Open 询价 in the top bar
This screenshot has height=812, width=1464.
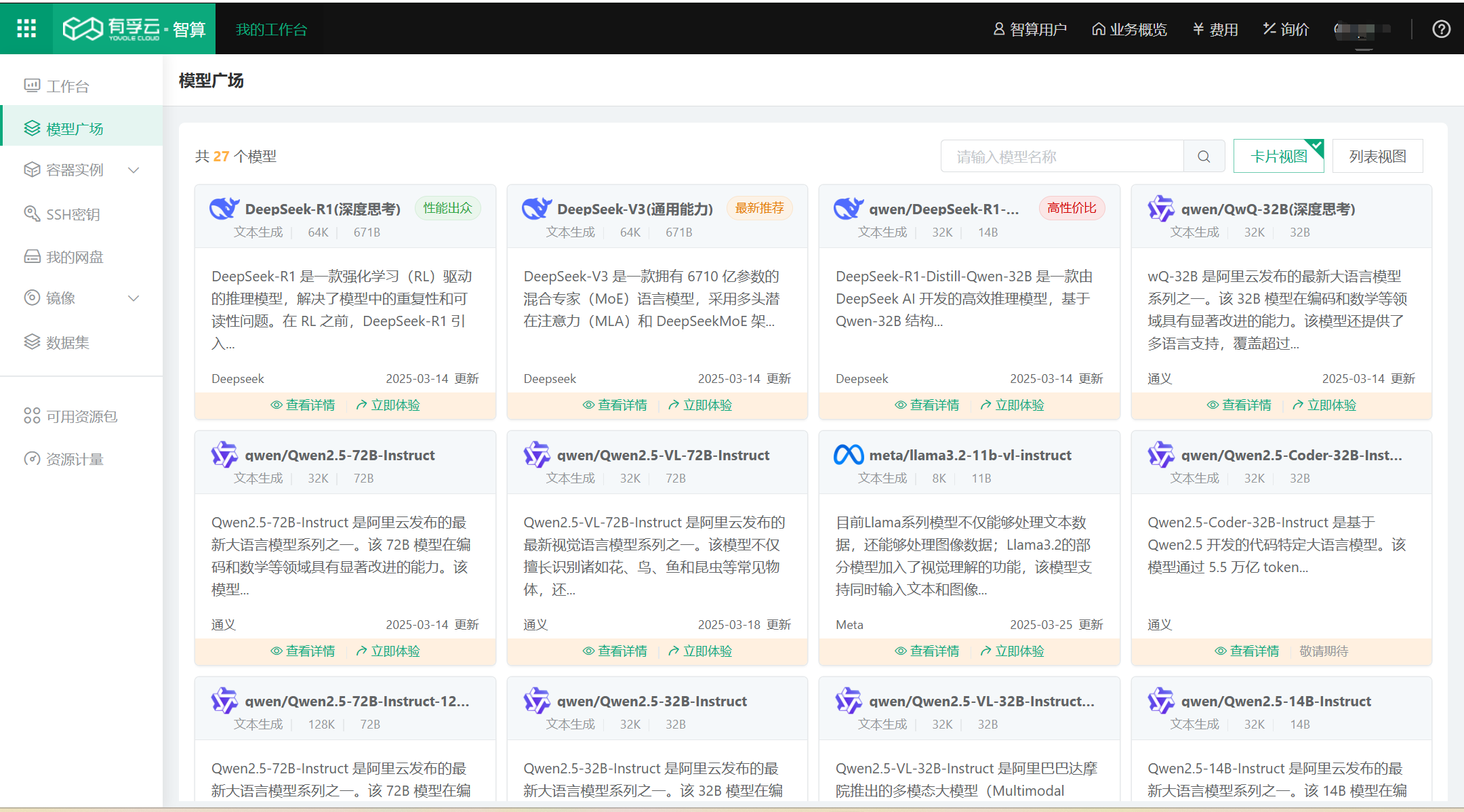pos(1286,29)
